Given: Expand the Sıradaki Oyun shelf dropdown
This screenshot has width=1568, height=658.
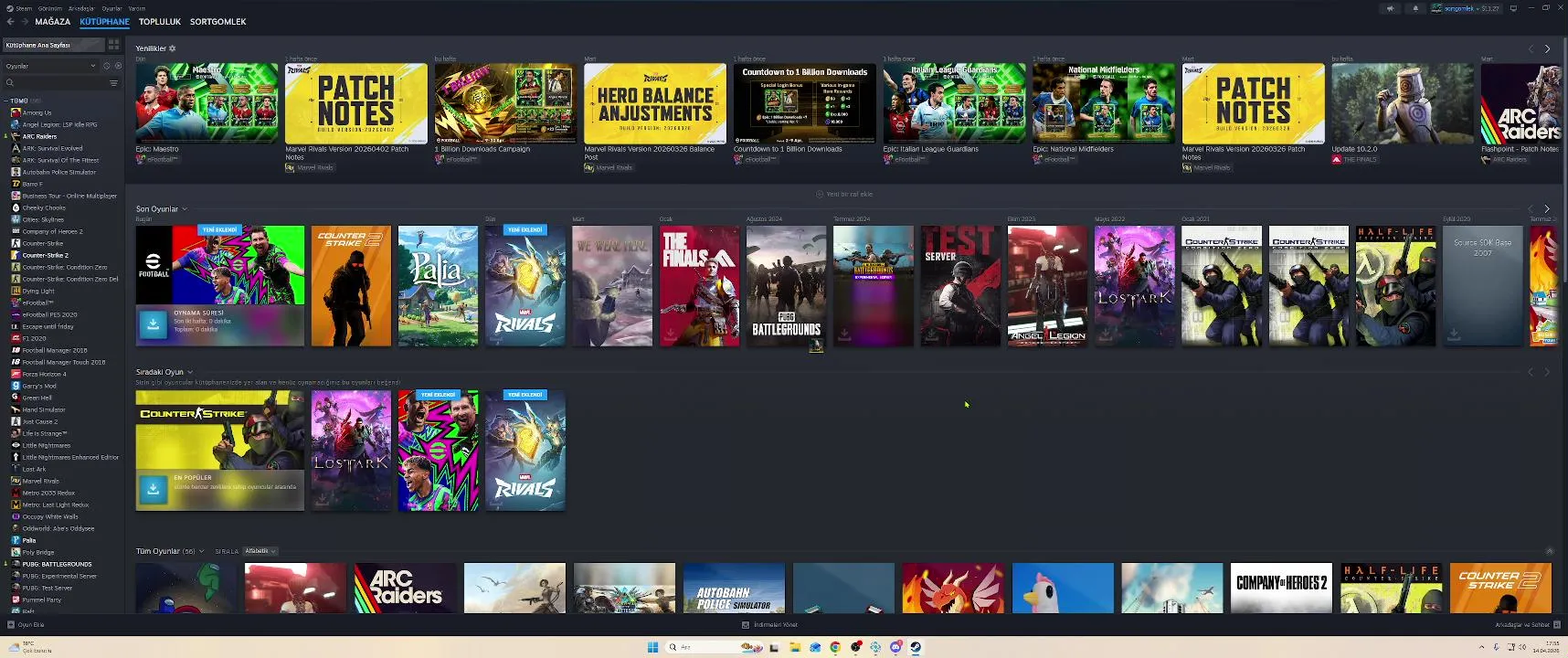Looking at the screenshot, I should pos(190,372).
